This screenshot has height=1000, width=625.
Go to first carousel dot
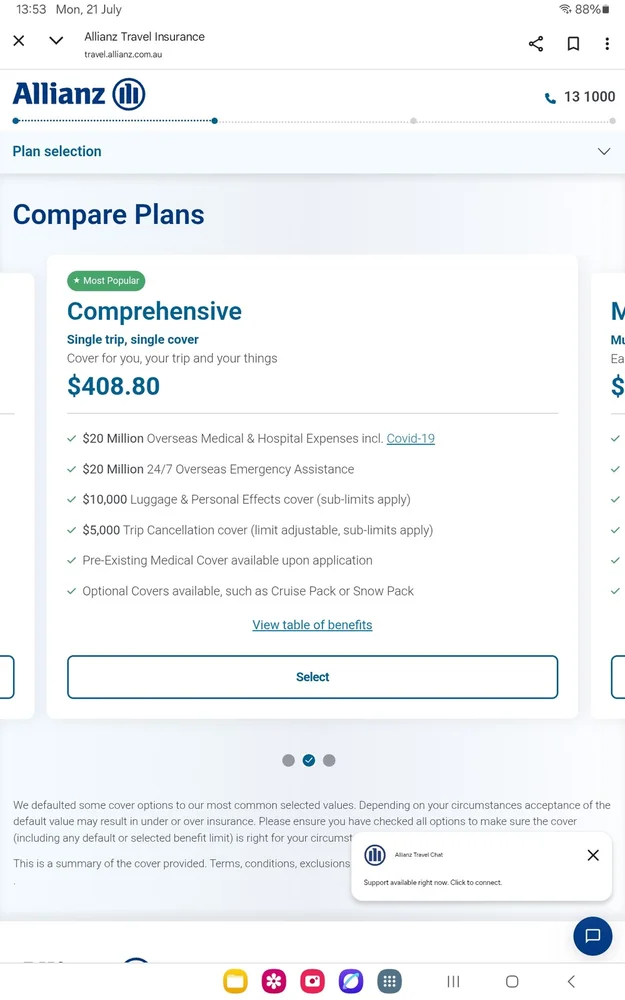click(x=288, y=760)
